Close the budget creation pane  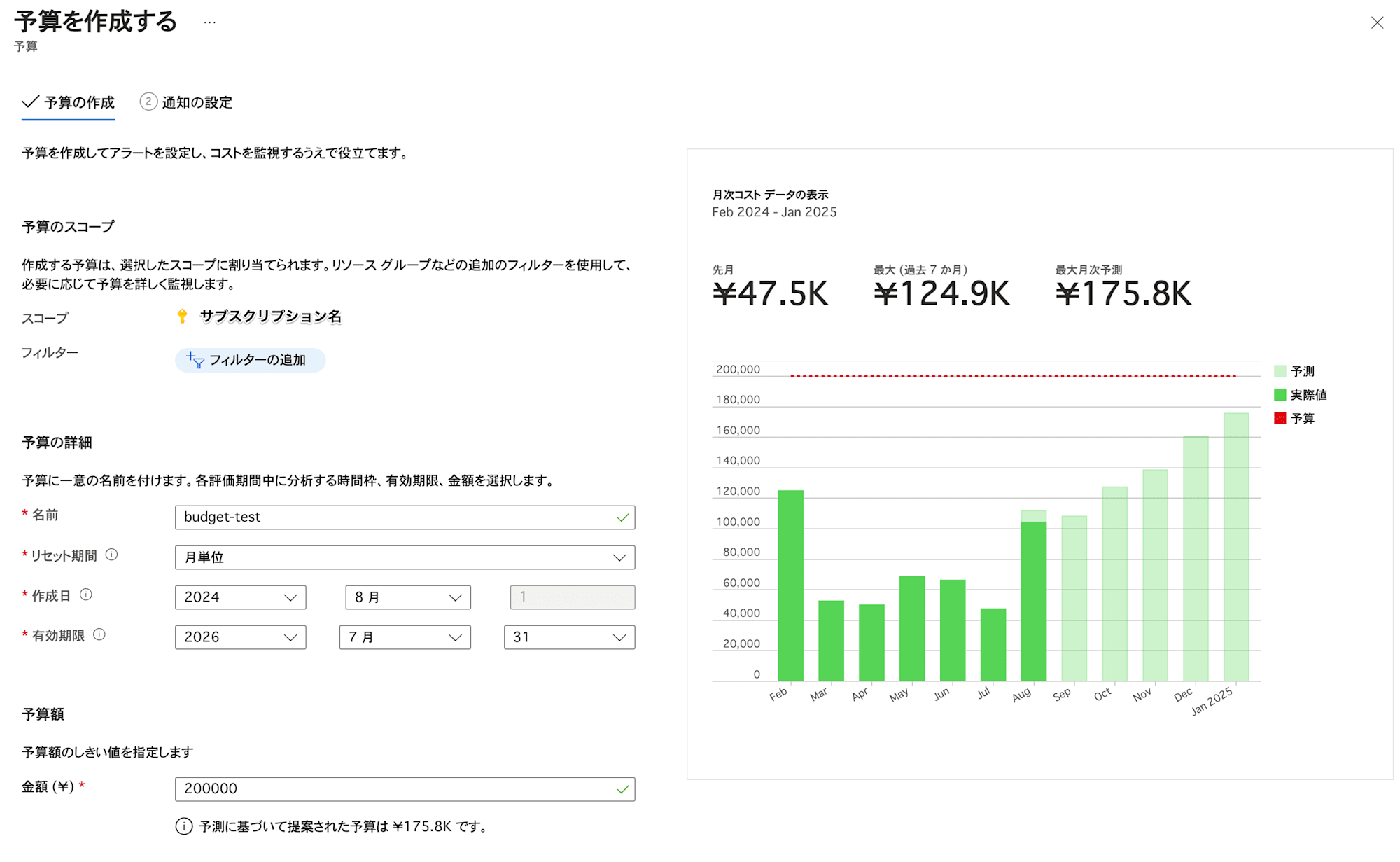(x=1377, y=23)
